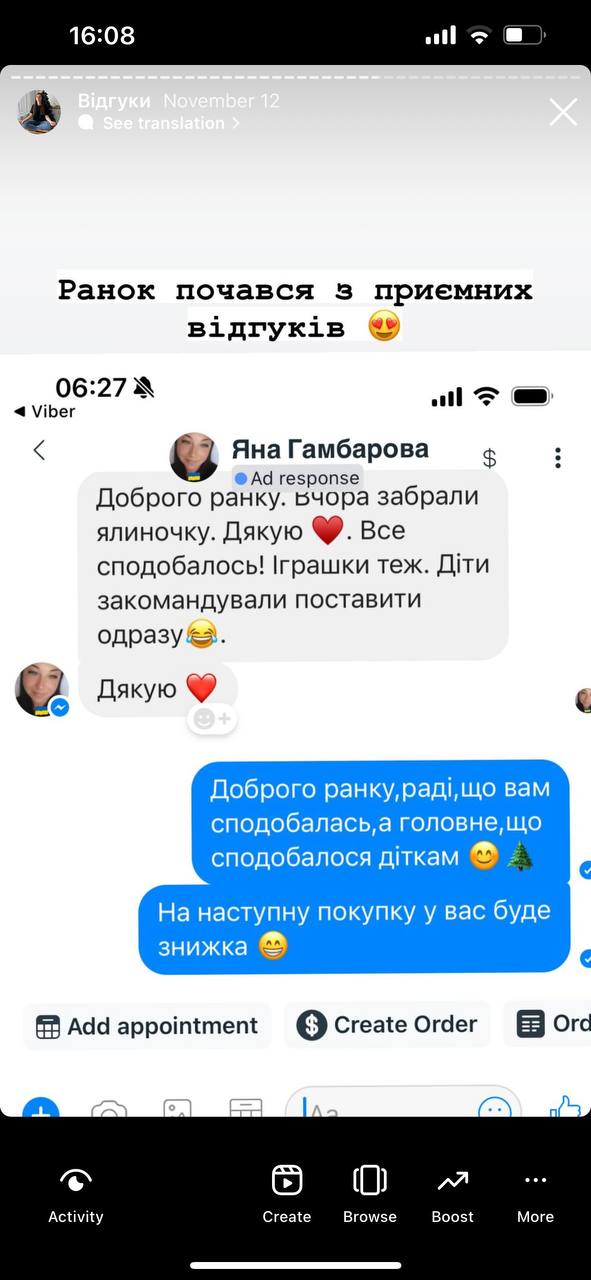Screen dimensions: 591x1280
Task: Open the Browse carousel icon
Action: tap(370, 1181)
